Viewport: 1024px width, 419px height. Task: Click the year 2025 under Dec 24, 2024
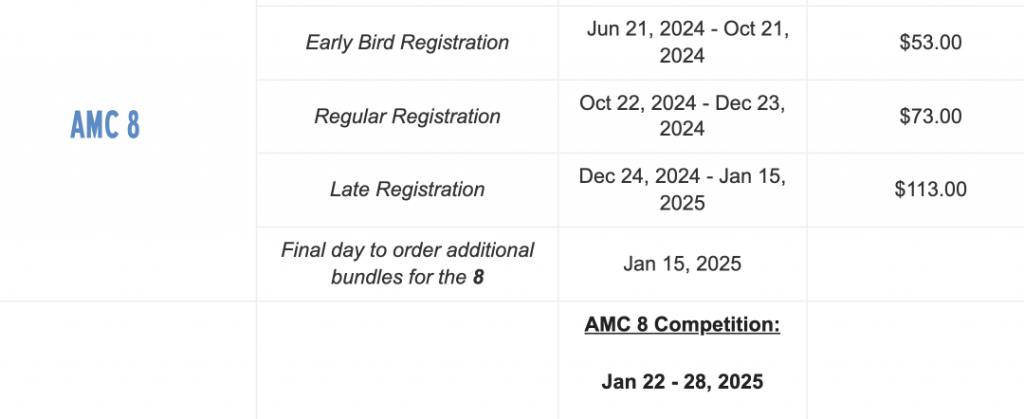pyautogui.click(x=682, y=203)
